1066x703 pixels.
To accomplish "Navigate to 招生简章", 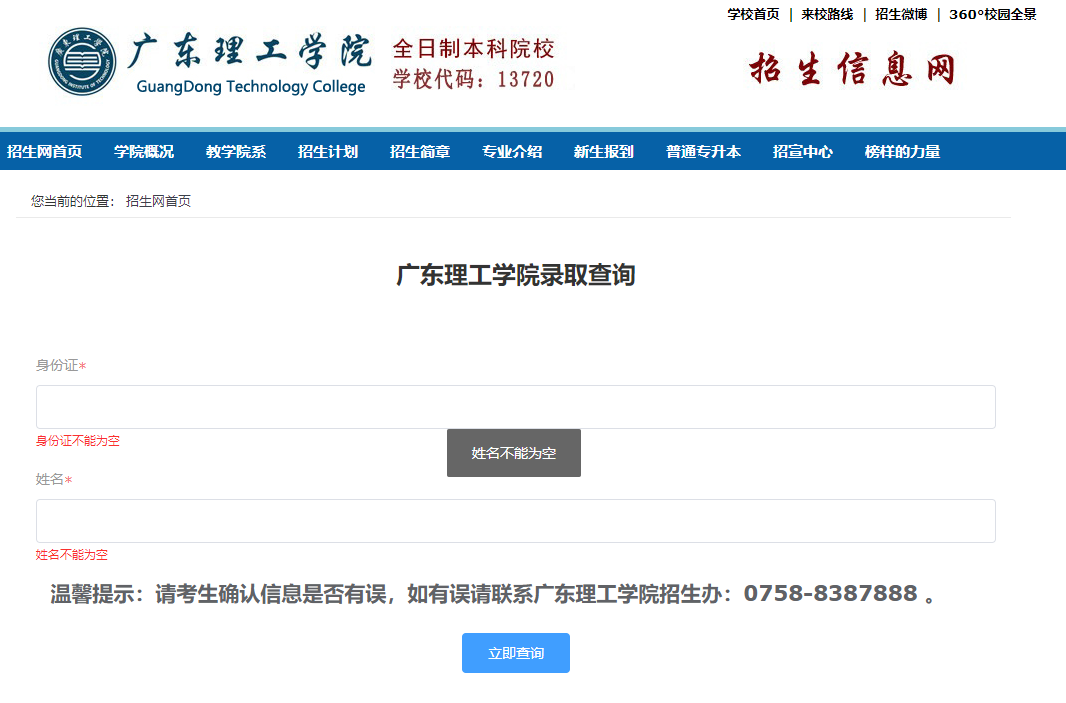I will [420, 152].
